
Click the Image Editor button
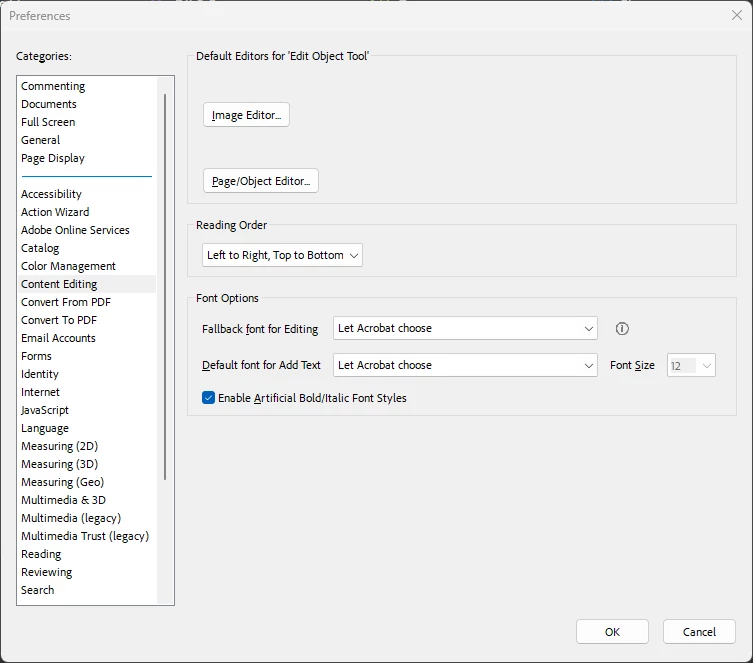click(x=246, y=115)
